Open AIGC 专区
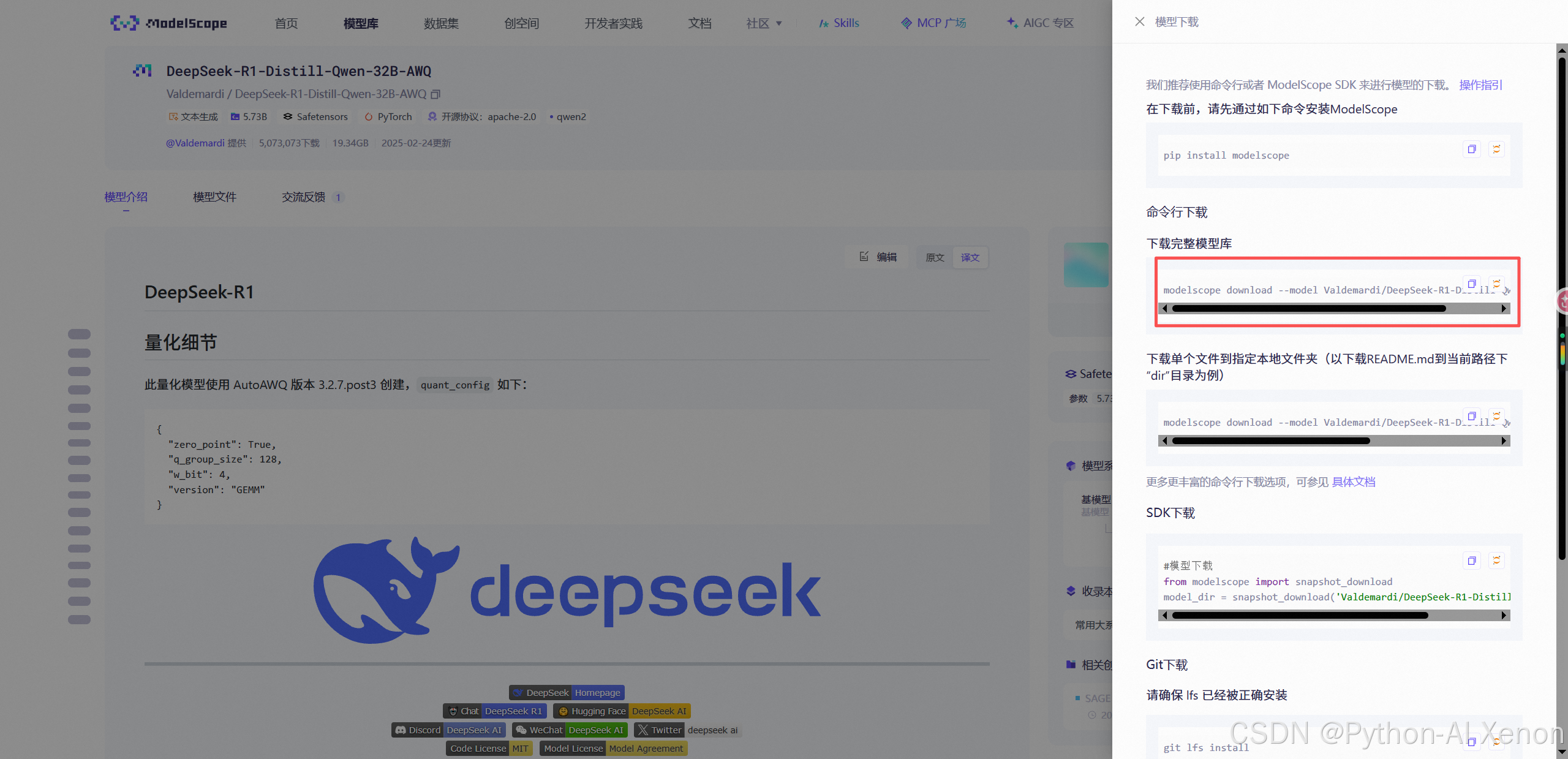Image resolution: width=1568 pixels, height=759 pixels. click(1041, 23)
